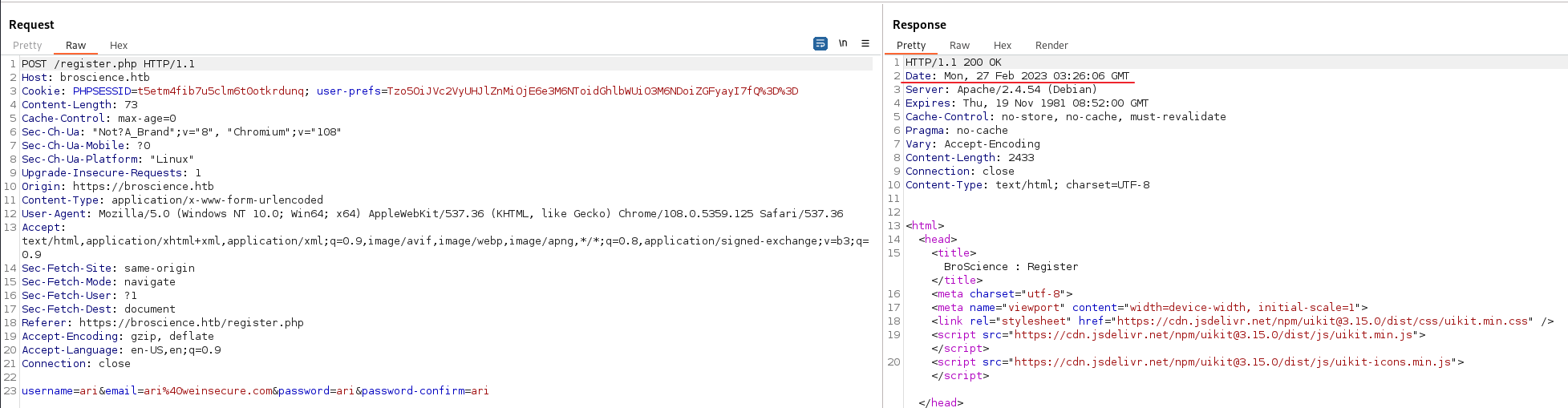Open the Request hamburger options menu
The height and width of the screenshot is (408, 1568).
tap(865, 43)
